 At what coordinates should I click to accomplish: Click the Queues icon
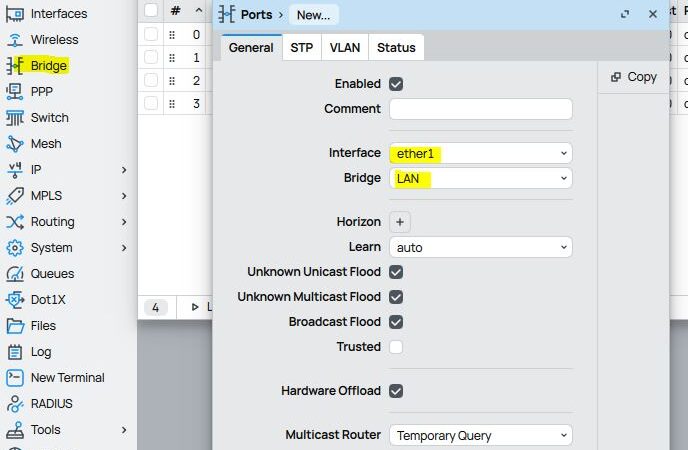[15, 274]
